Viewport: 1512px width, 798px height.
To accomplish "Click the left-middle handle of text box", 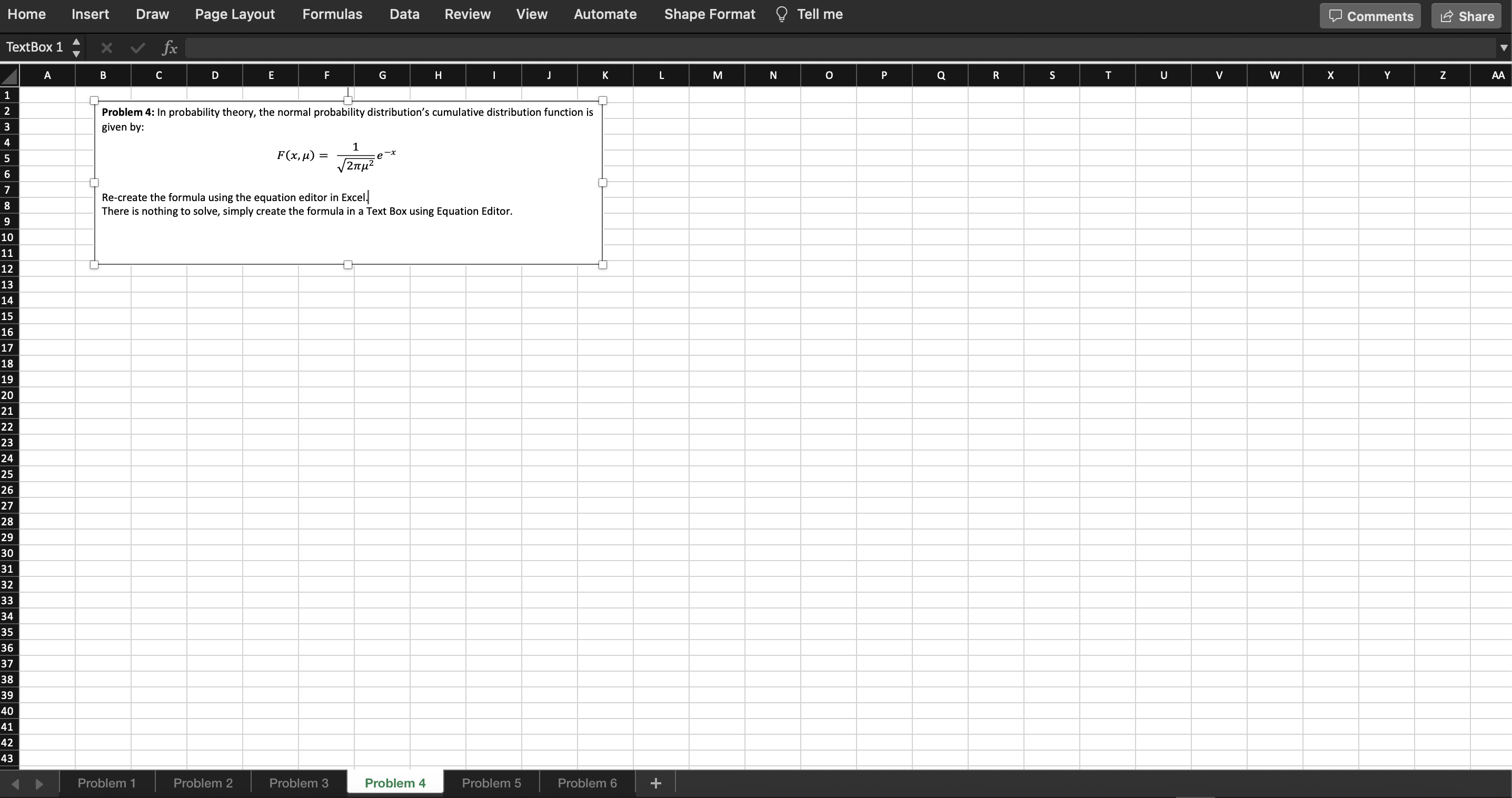I will click(94, 183).
